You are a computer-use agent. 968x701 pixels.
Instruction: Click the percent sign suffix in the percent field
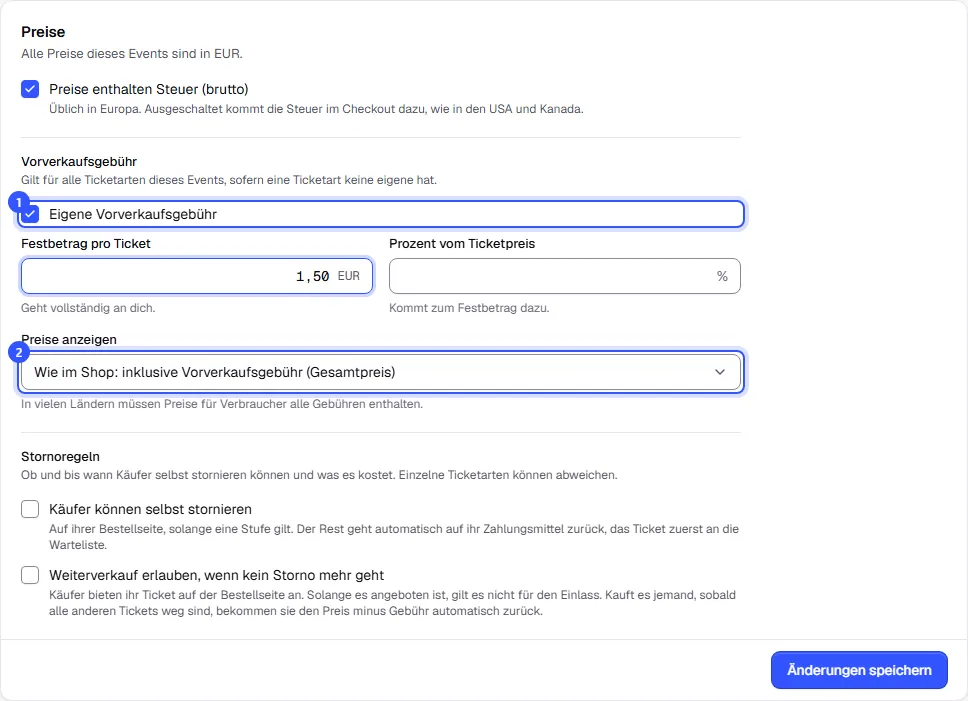[722, 276]
